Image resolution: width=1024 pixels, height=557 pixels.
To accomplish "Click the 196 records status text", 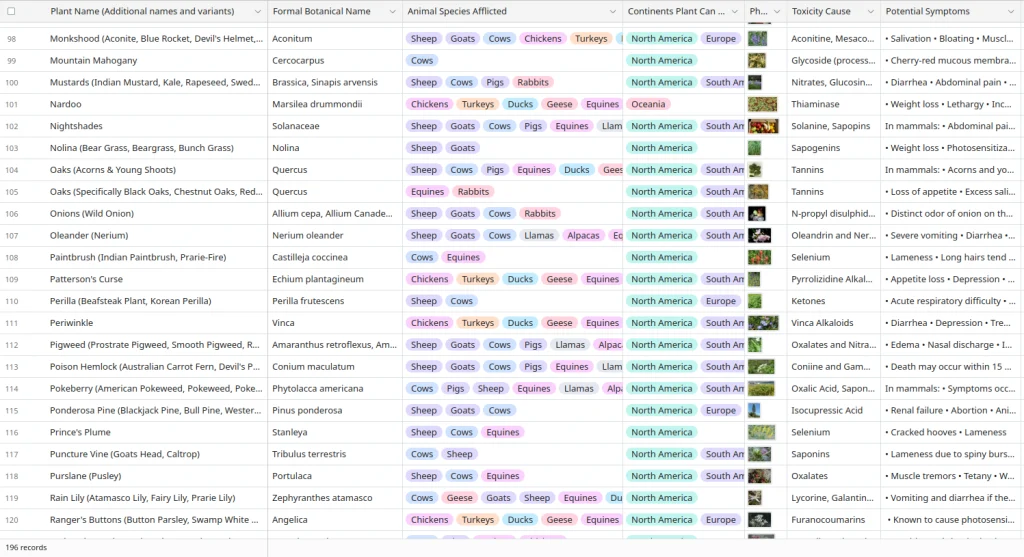I will pyautogui.click(x=26, y=548).
